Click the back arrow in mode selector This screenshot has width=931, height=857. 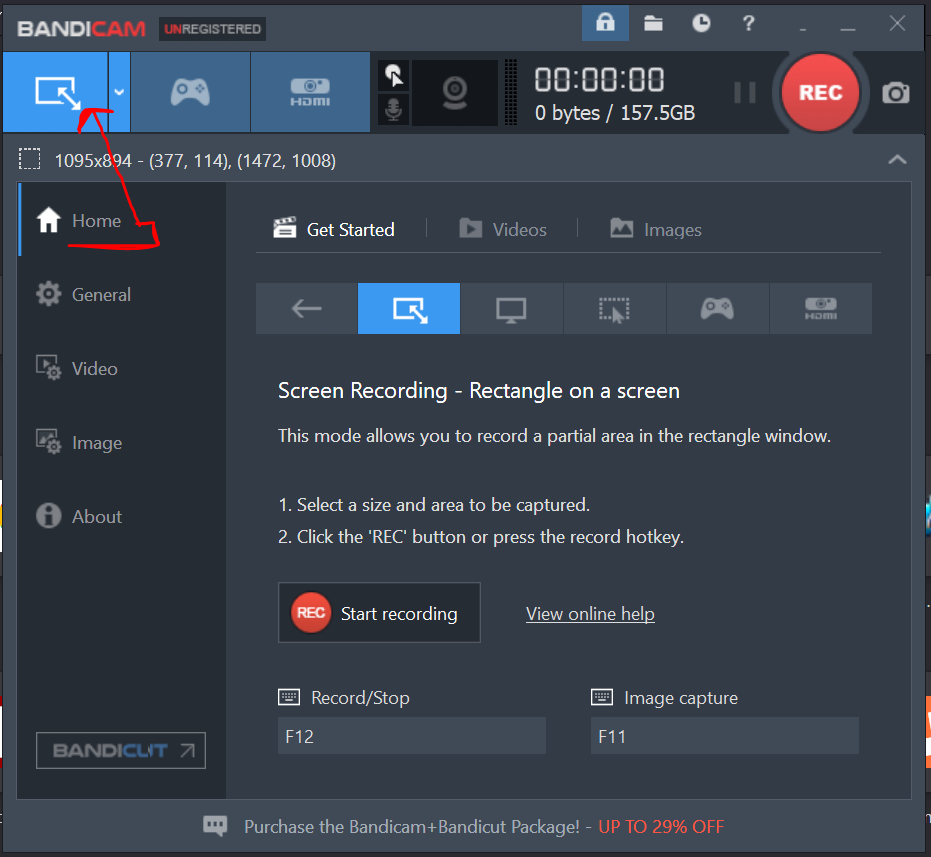[306, 308]
